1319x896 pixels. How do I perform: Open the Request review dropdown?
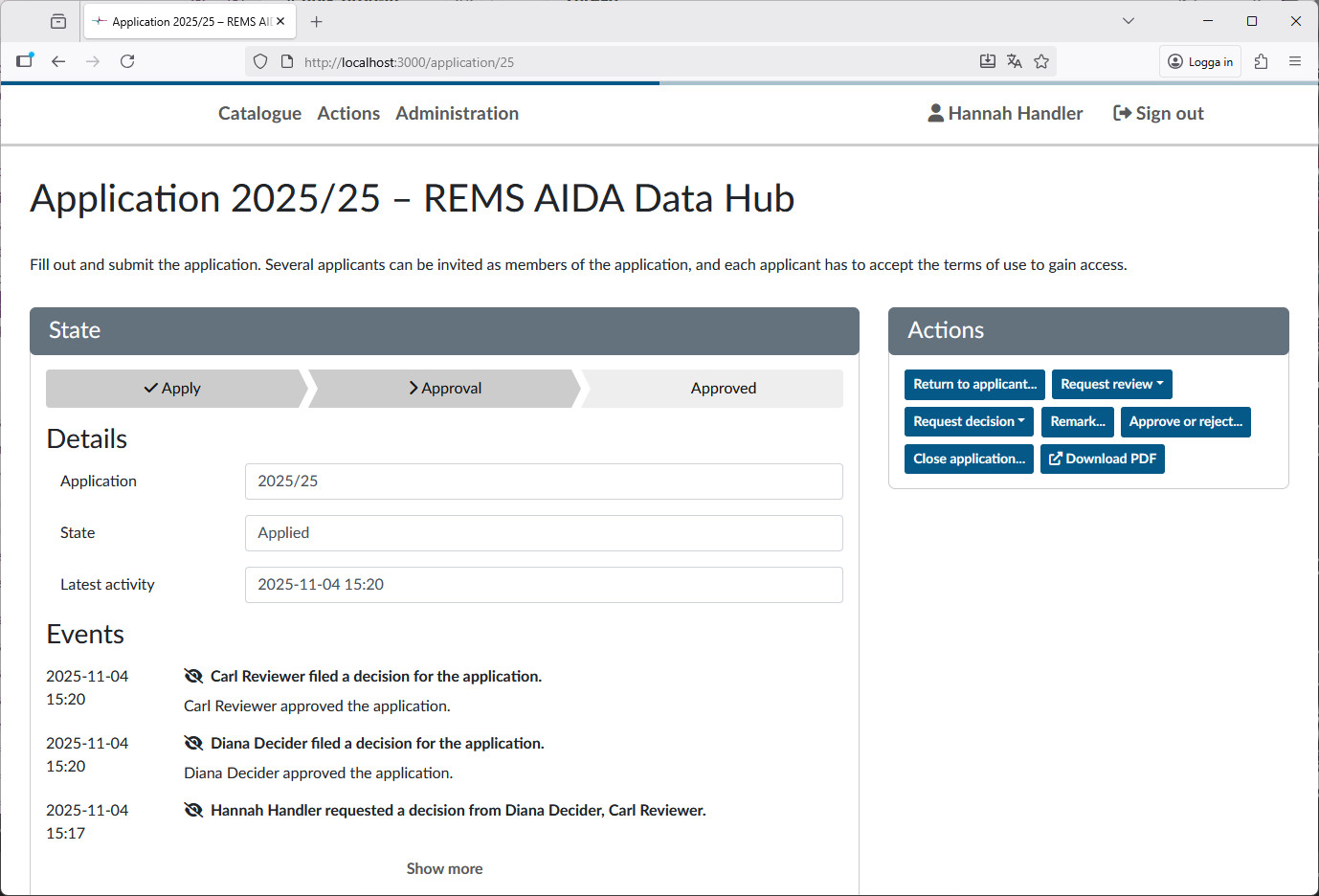1111,384
